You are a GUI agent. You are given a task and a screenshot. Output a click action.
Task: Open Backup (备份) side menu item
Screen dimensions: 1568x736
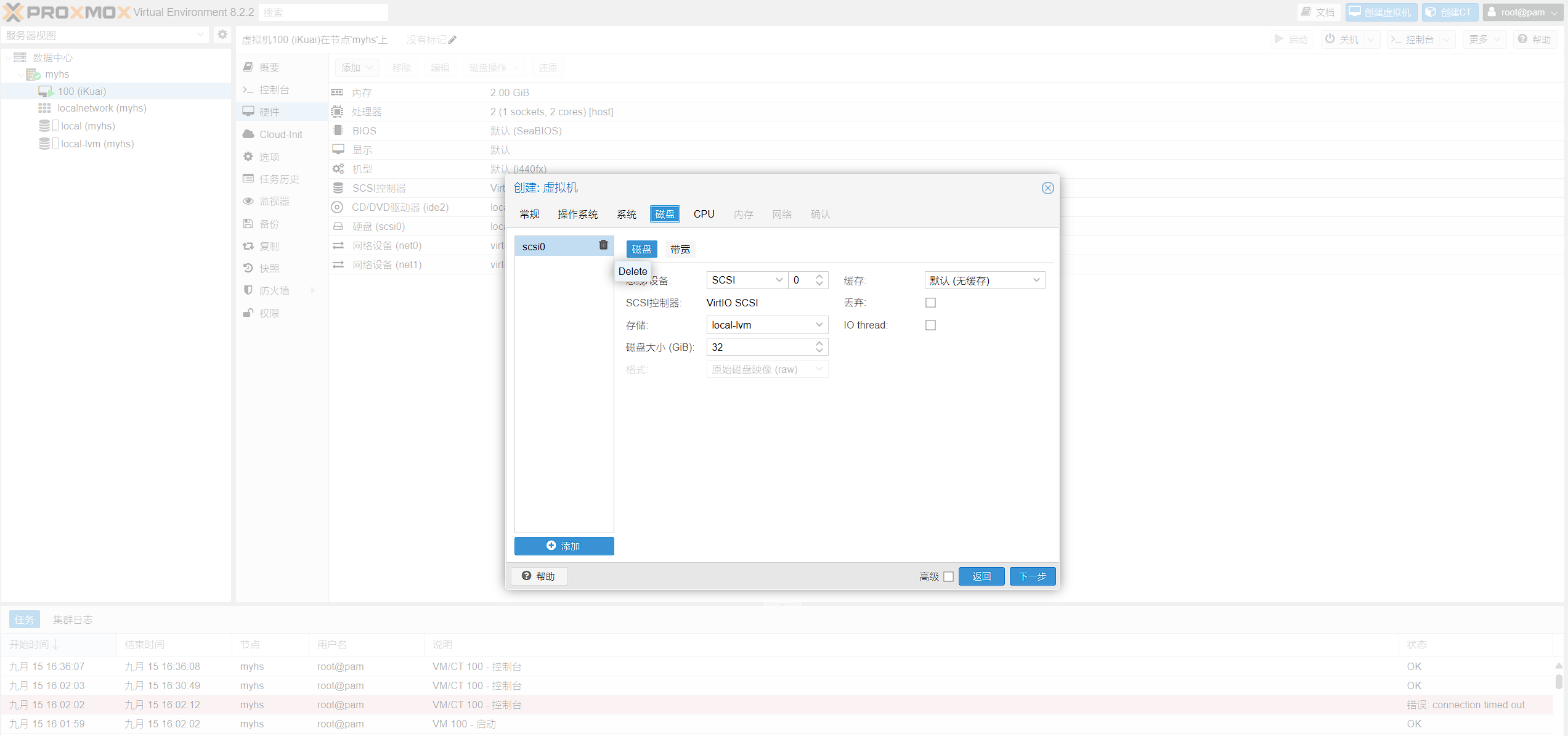click(281, 224)
